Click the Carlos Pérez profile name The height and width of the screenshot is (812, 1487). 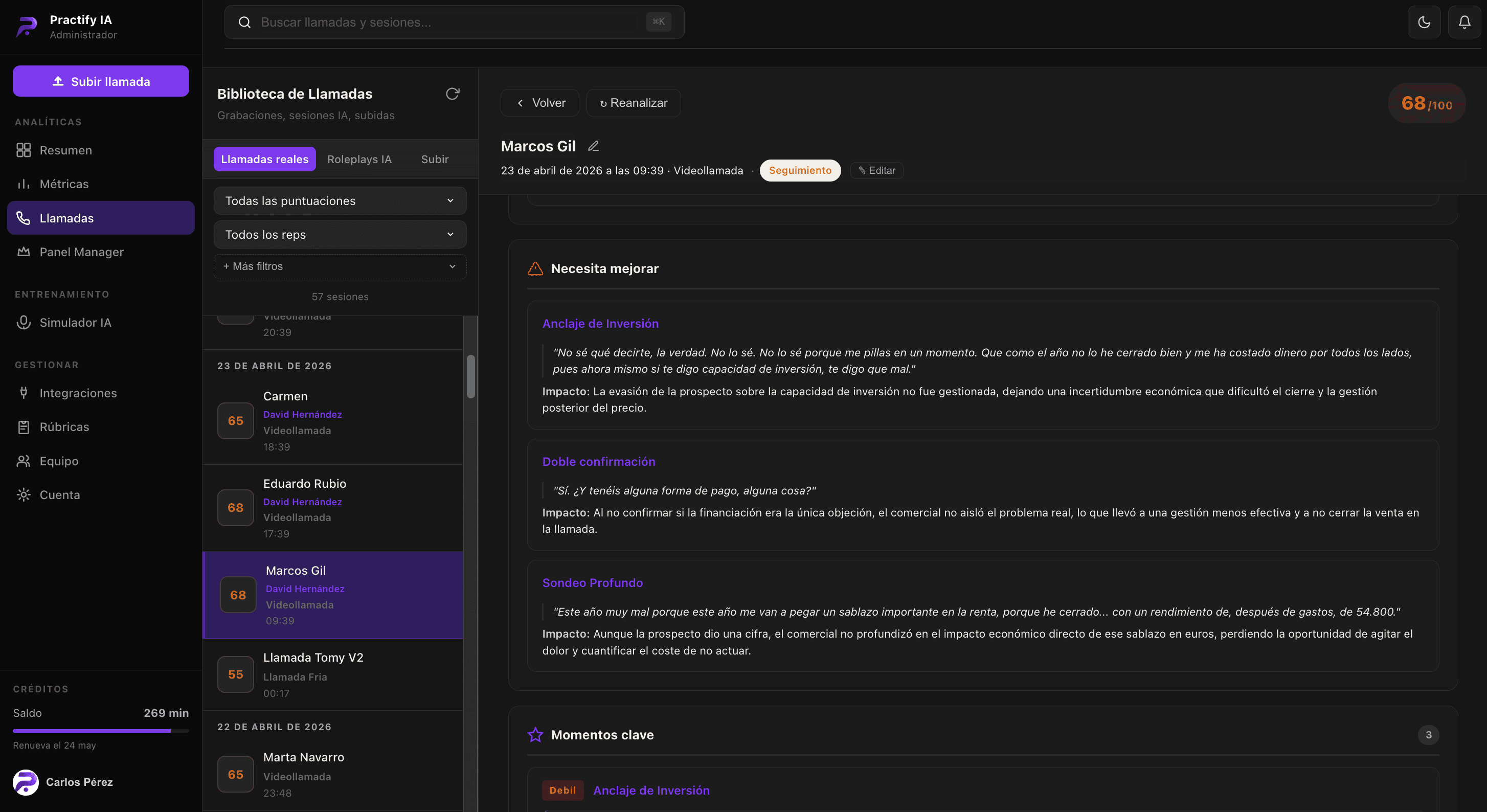[80, 782]
